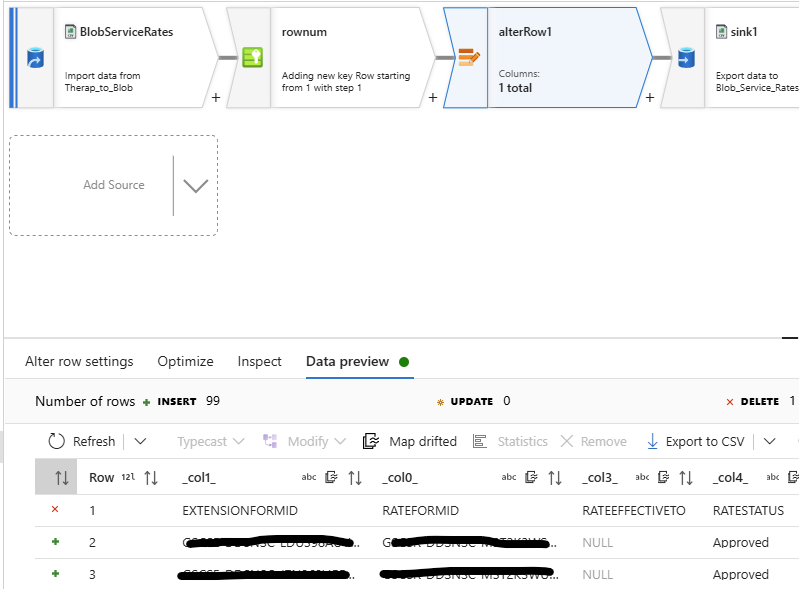Click the _col0_ drifted column icon
Screen dimensions: 799x589
(x=531, y=477)
